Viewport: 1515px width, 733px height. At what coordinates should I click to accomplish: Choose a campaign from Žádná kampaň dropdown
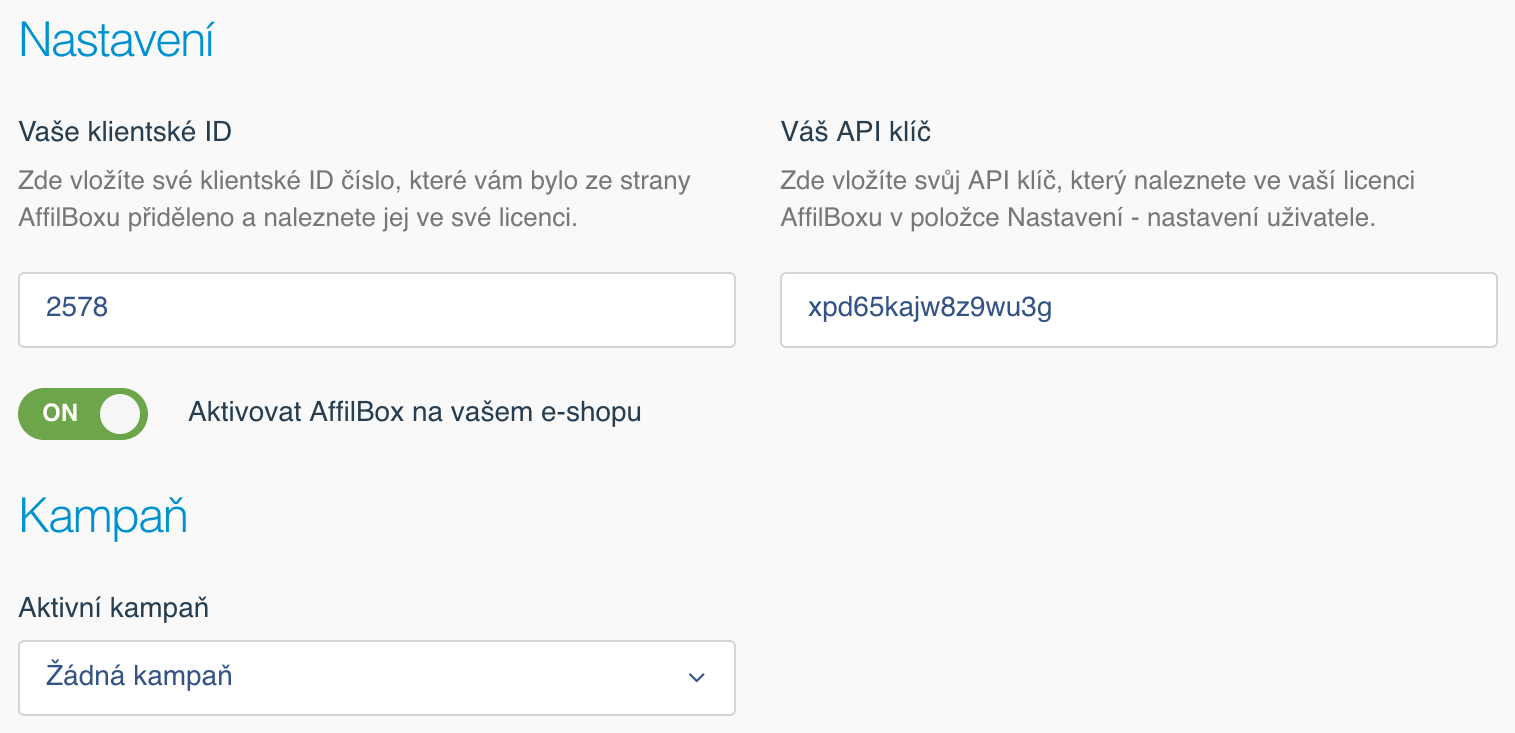(x=376, y=678)
